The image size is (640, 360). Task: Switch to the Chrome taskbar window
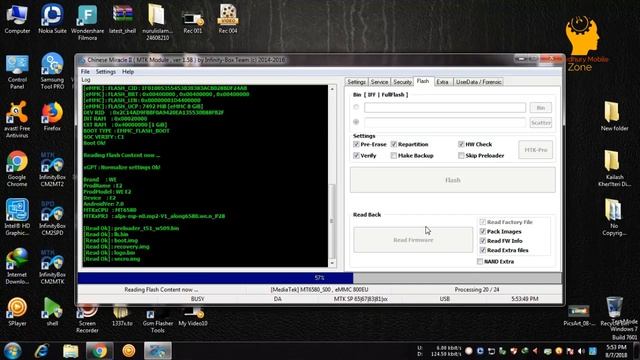point(99,351)
